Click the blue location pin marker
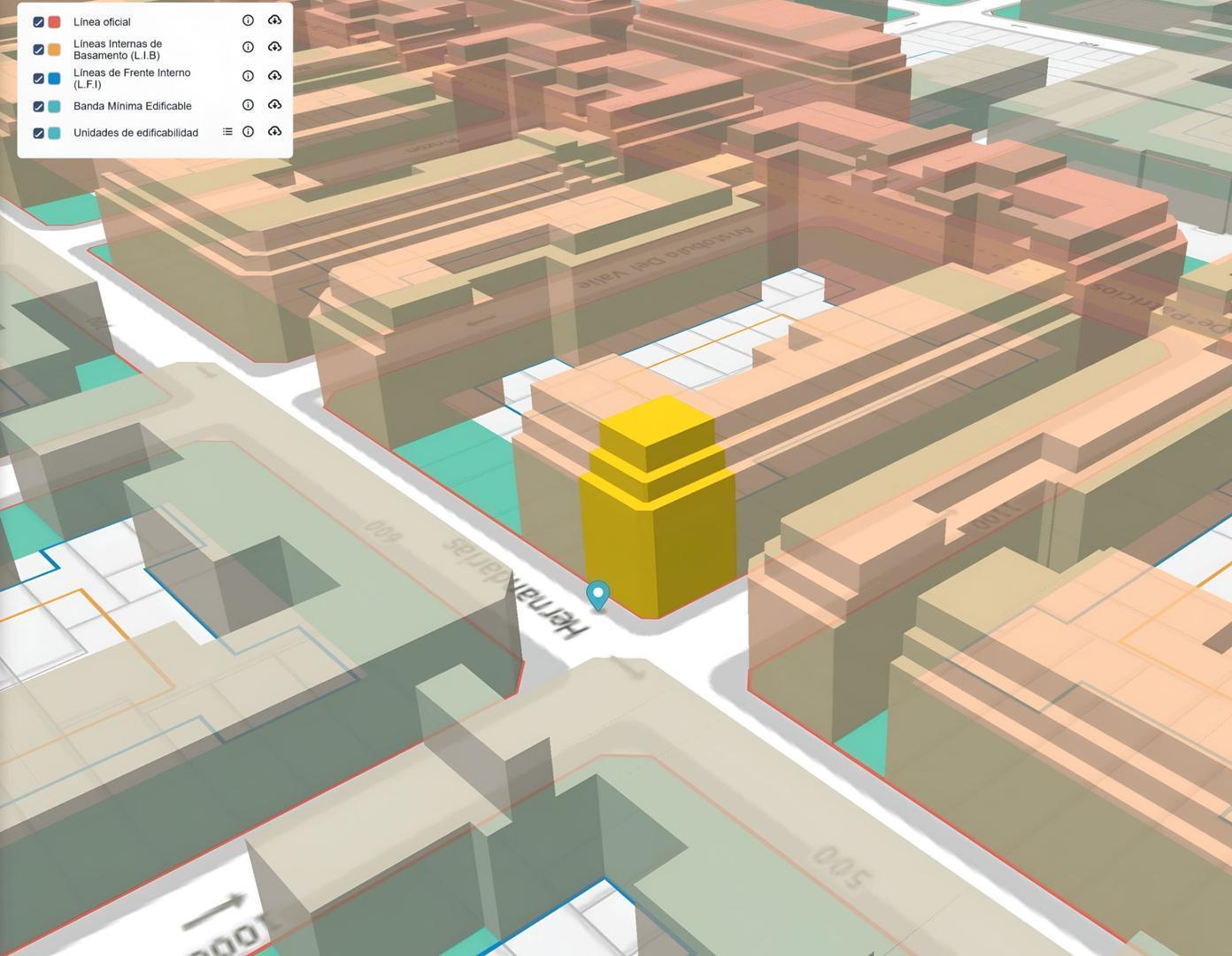The width and height of the screenshot is (1232, 956). click(598, 594)
